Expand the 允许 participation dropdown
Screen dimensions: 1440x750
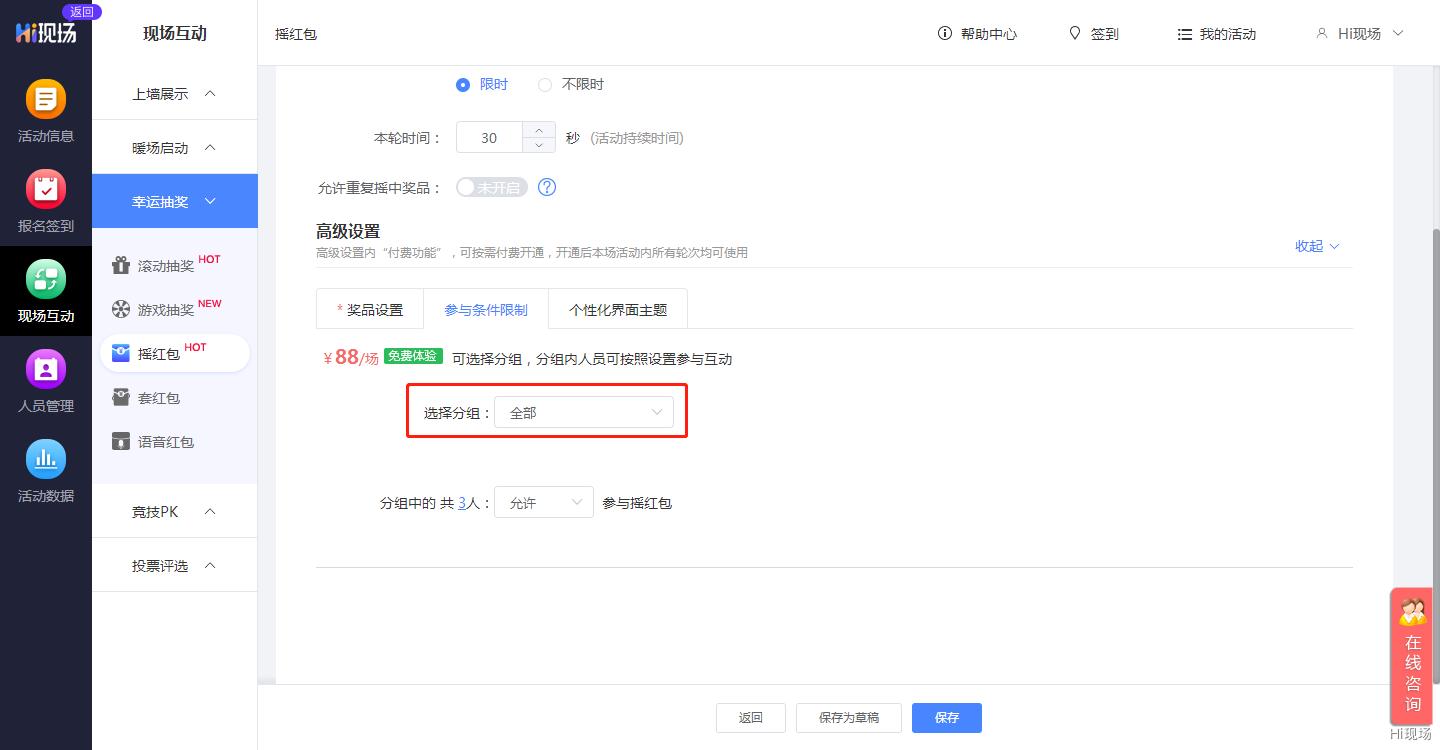(x=544, y=502)
